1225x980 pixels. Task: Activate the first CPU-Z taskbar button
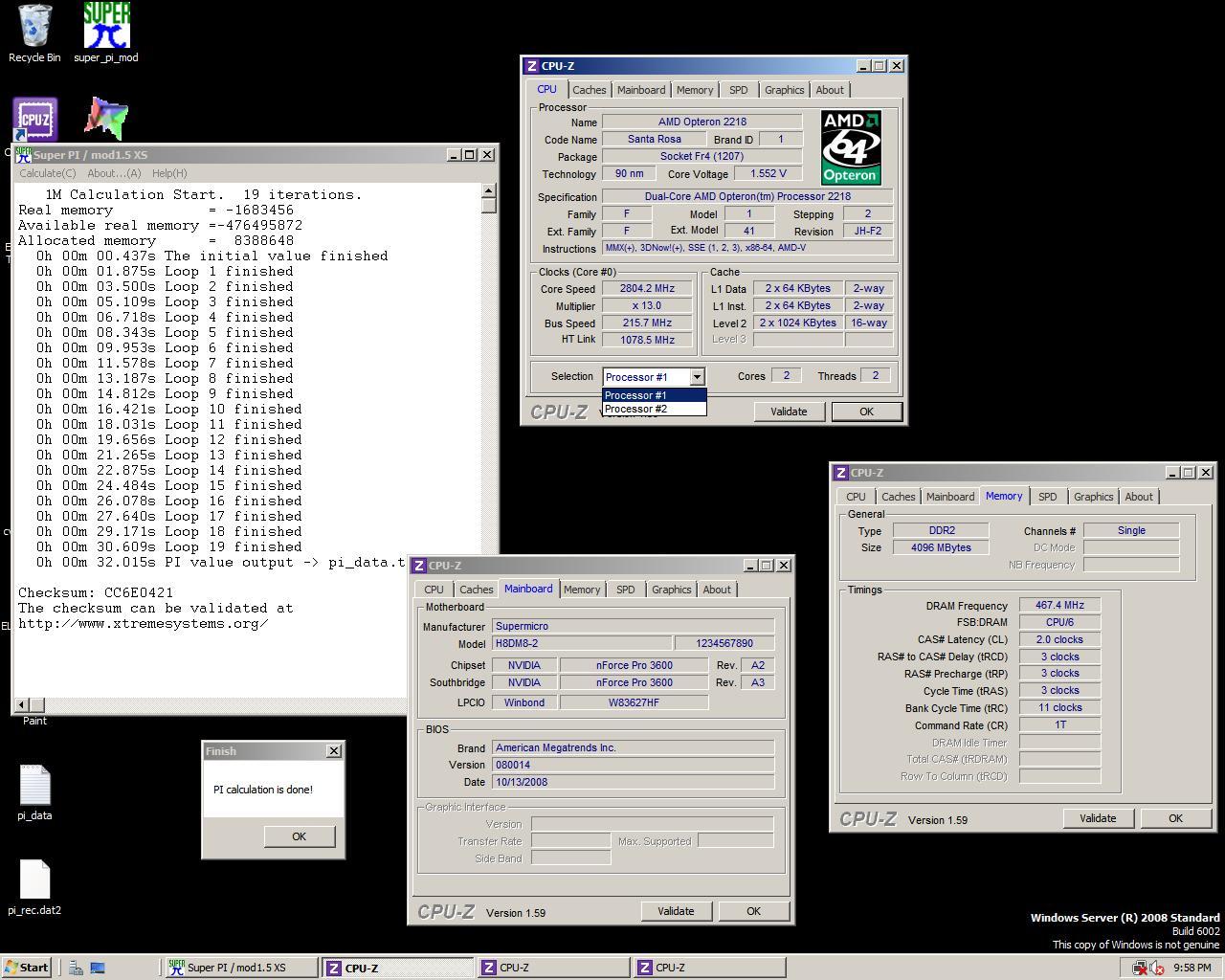tap(397, 968)
